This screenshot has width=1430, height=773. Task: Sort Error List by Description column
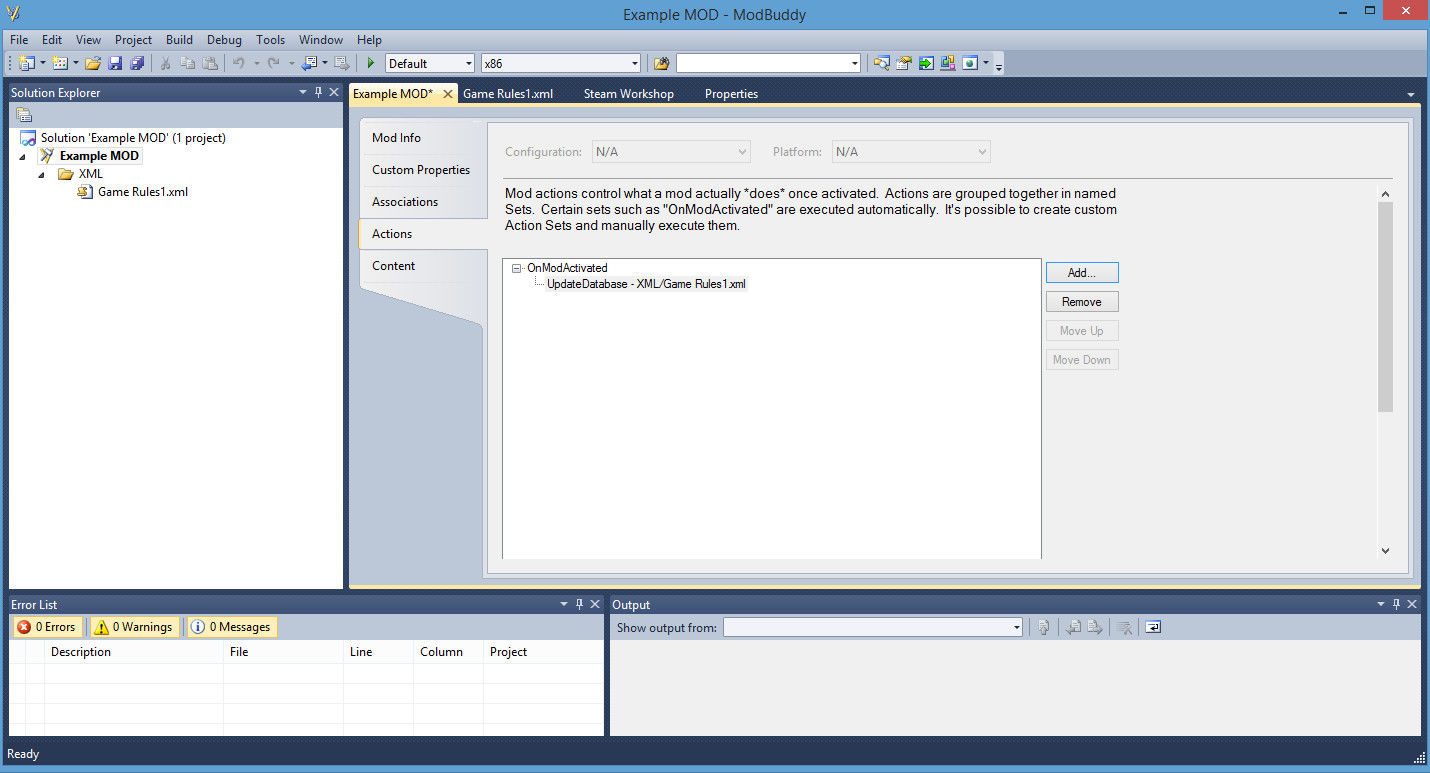(134, 651)
